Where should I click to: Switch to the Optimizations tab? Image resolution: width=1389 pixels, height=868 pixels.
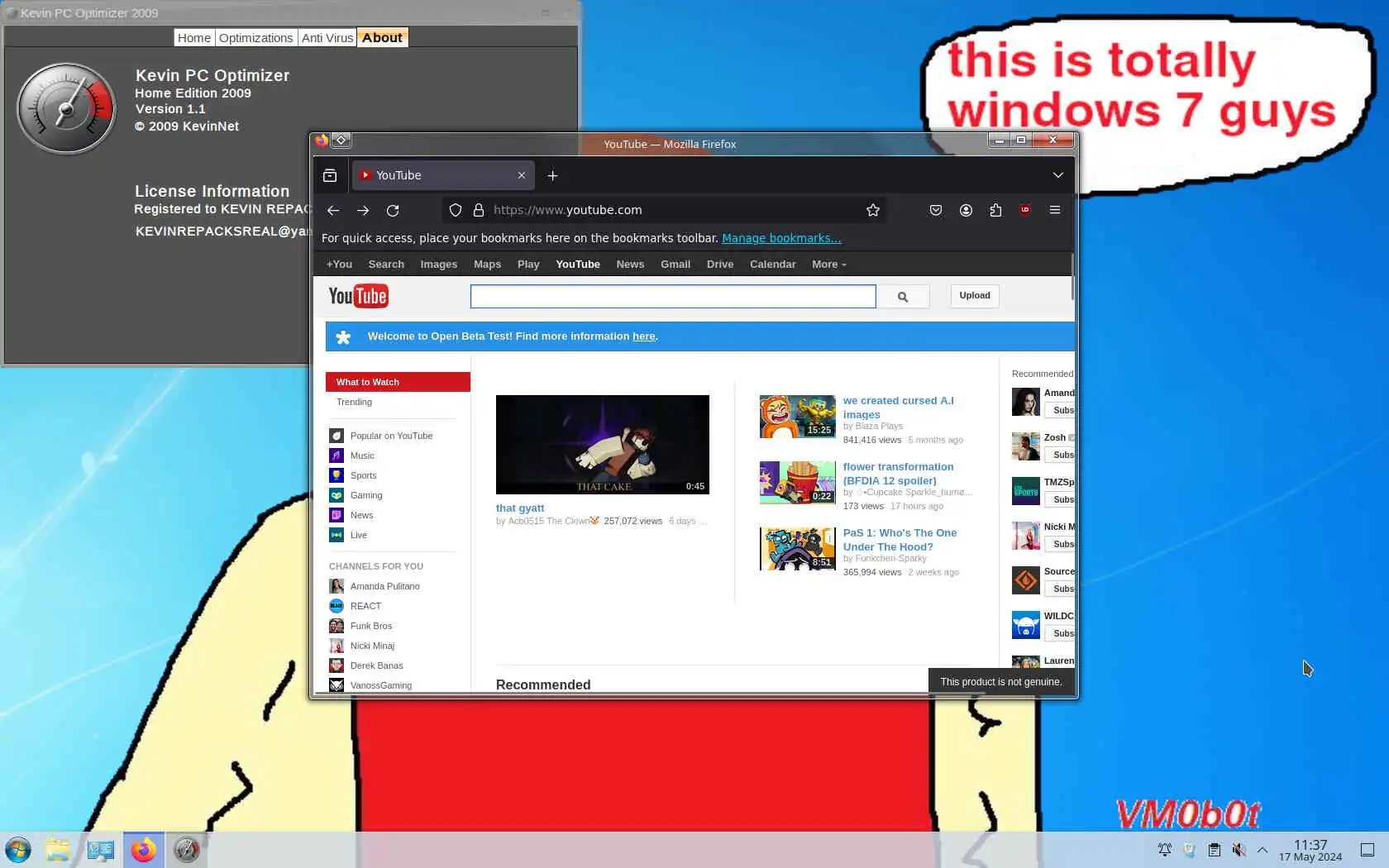(x=256, y=38)
